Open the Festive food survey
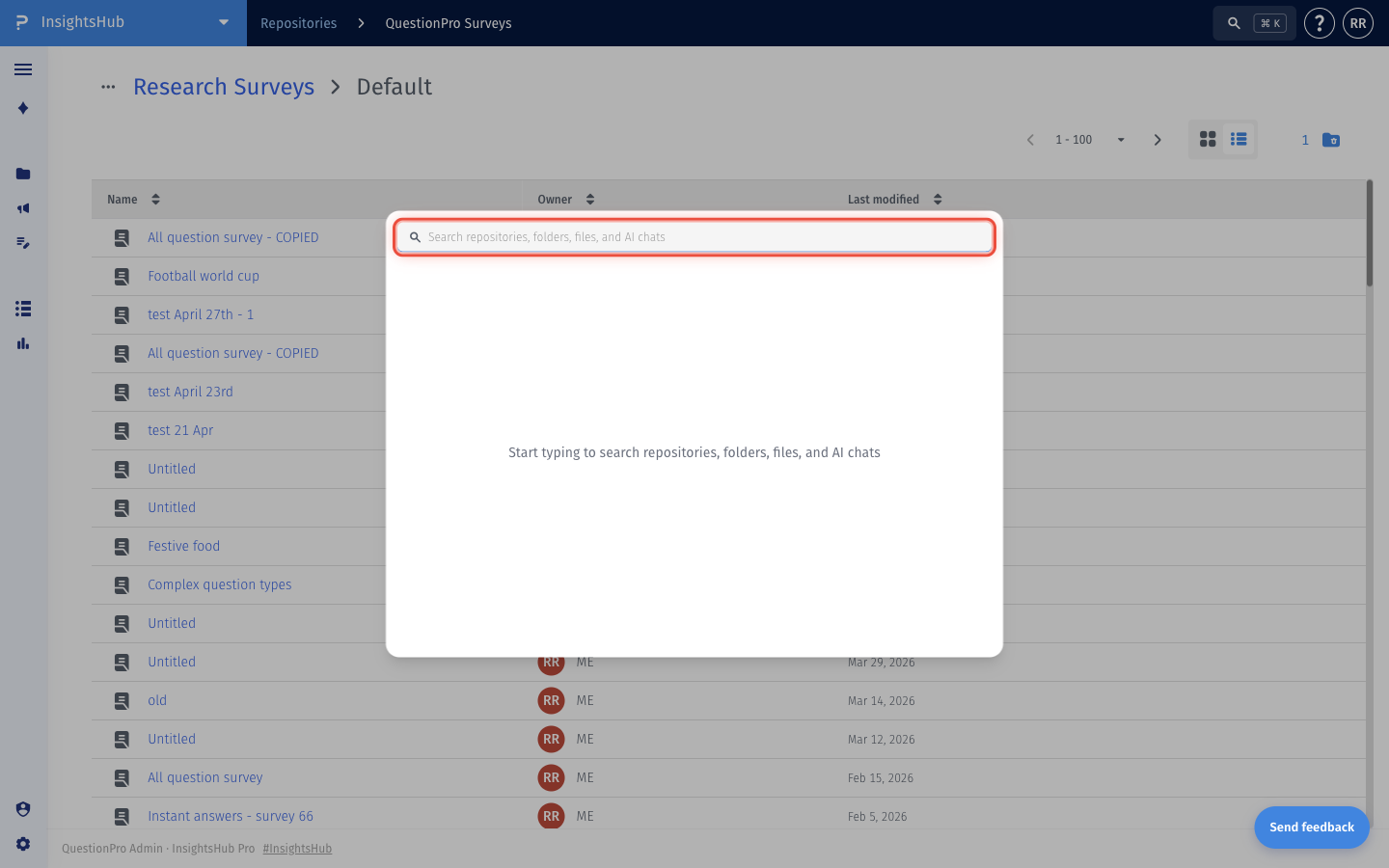This screenshot has width=1389, height=868. click(184, 546)
